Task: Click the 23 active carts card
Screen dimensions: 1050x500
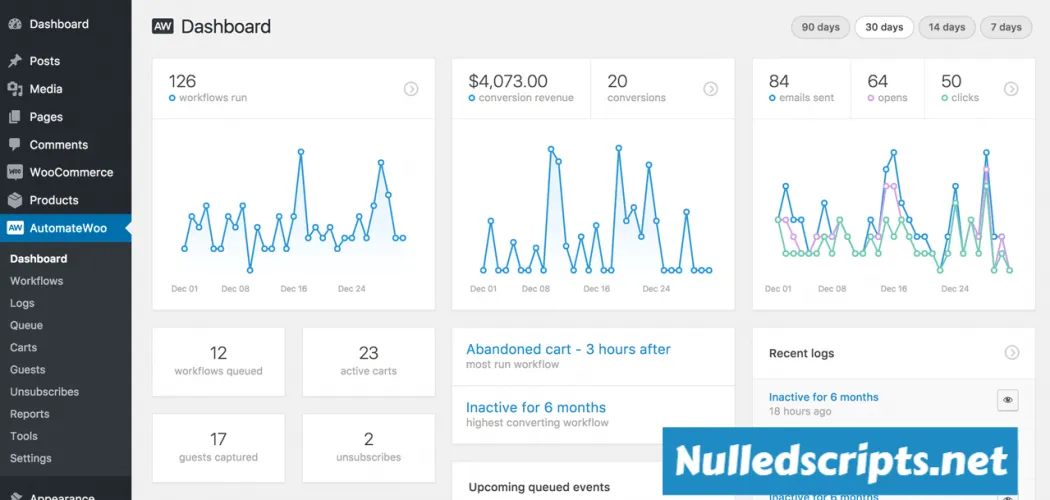Action: pos(368,361)
